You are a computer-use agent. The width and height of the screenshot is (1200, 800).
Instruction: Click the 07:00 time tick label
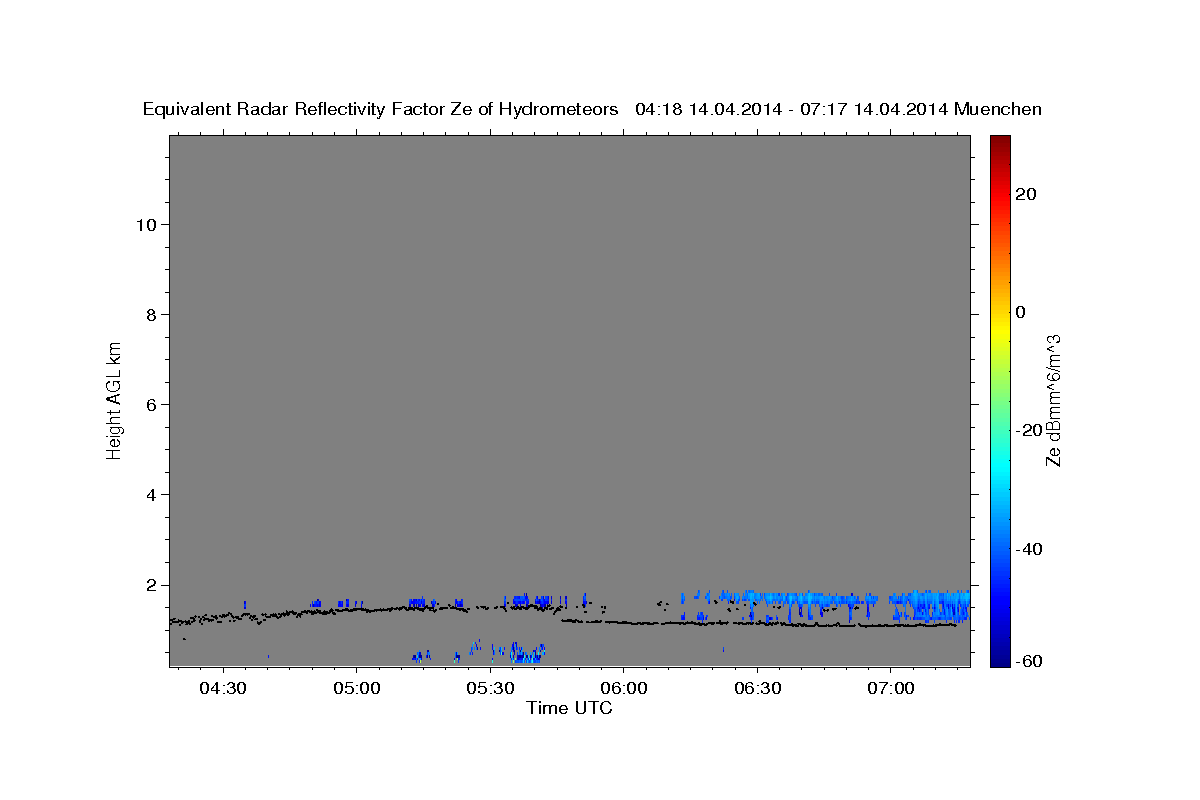(890, 688)
